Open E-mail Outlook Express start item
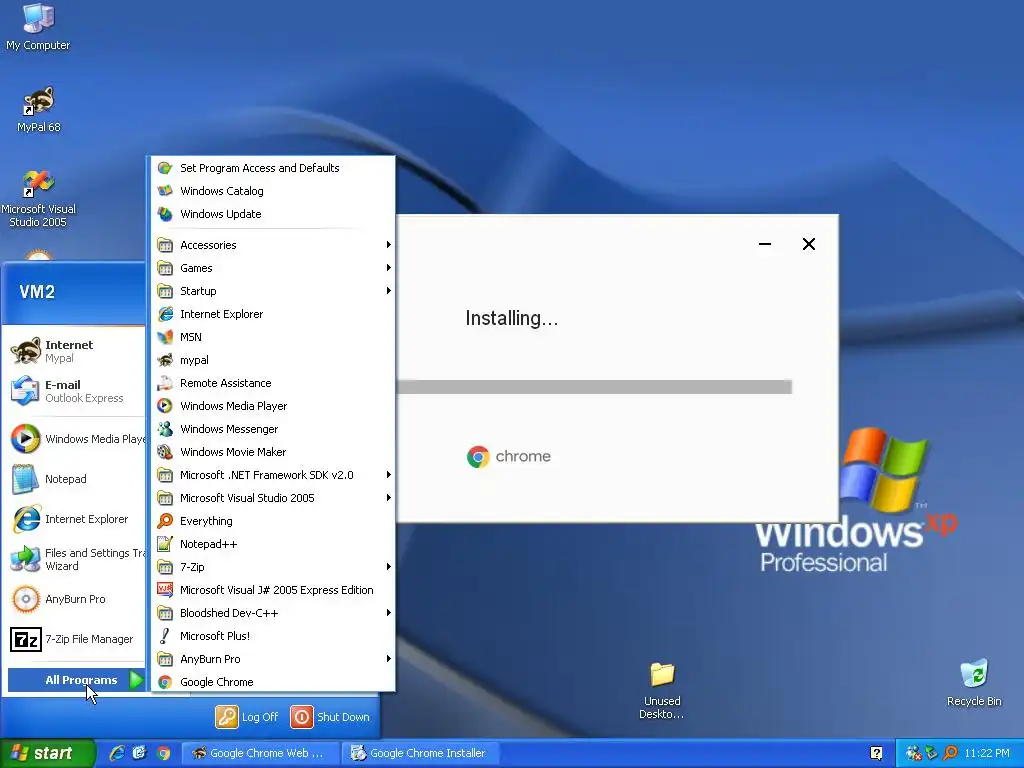 [x=73, y=391]
